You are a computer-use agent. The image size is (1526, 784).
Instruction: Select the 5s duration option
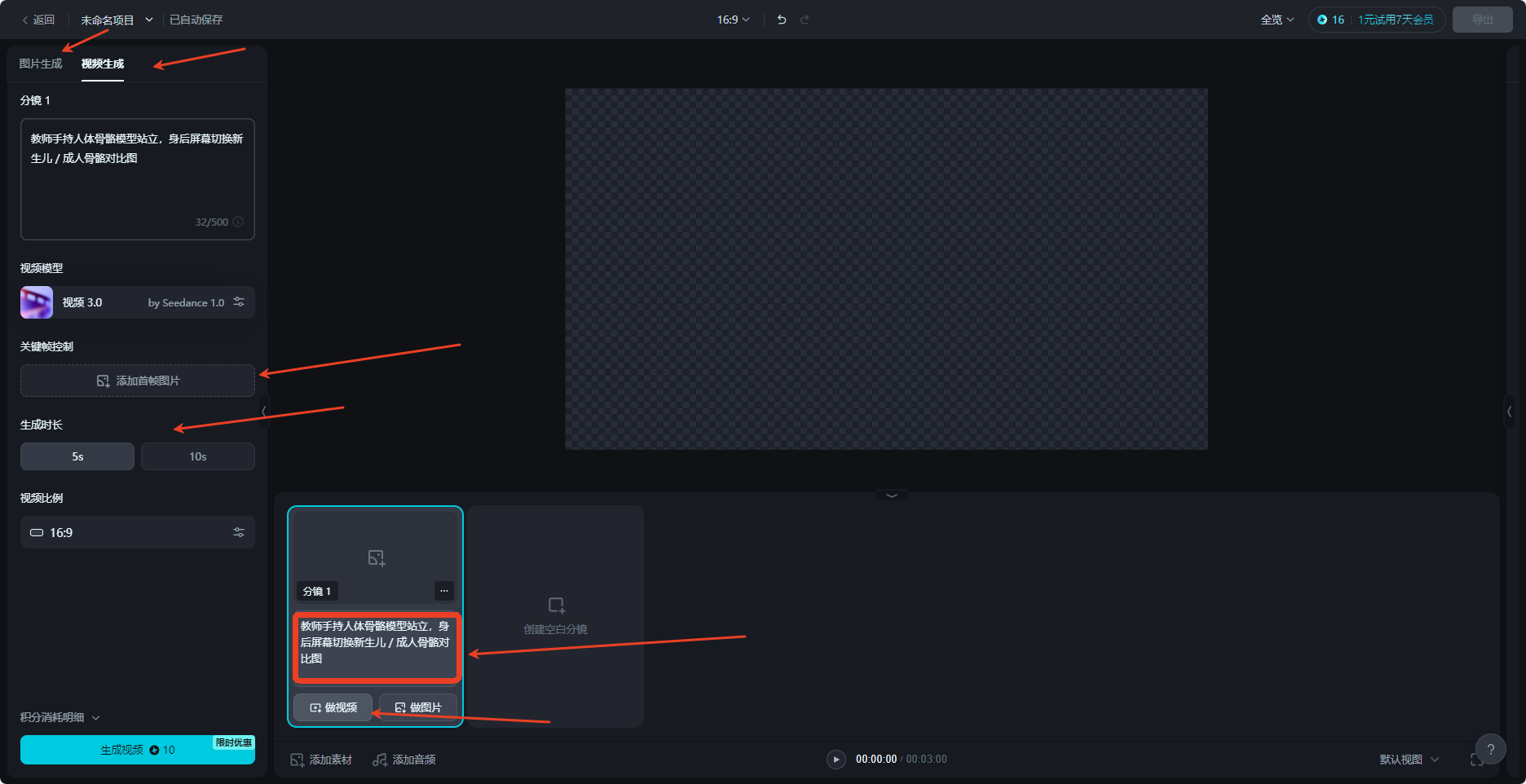coord(77,456)
